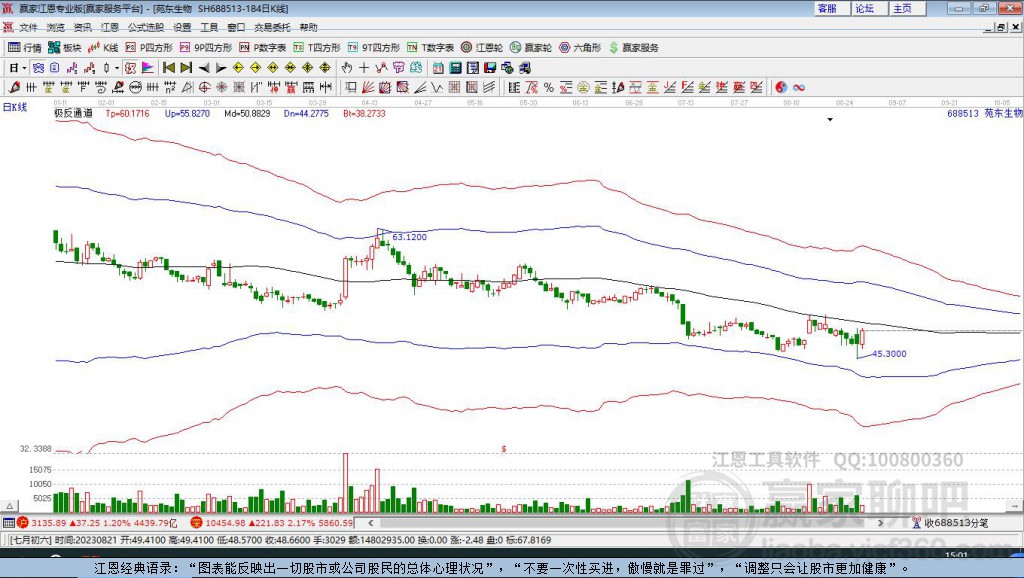Click the Dn=44.2775 indicator value
The width and height of the screenshot is (1024, 578).
pyautogui.click(x=306, y=113)
